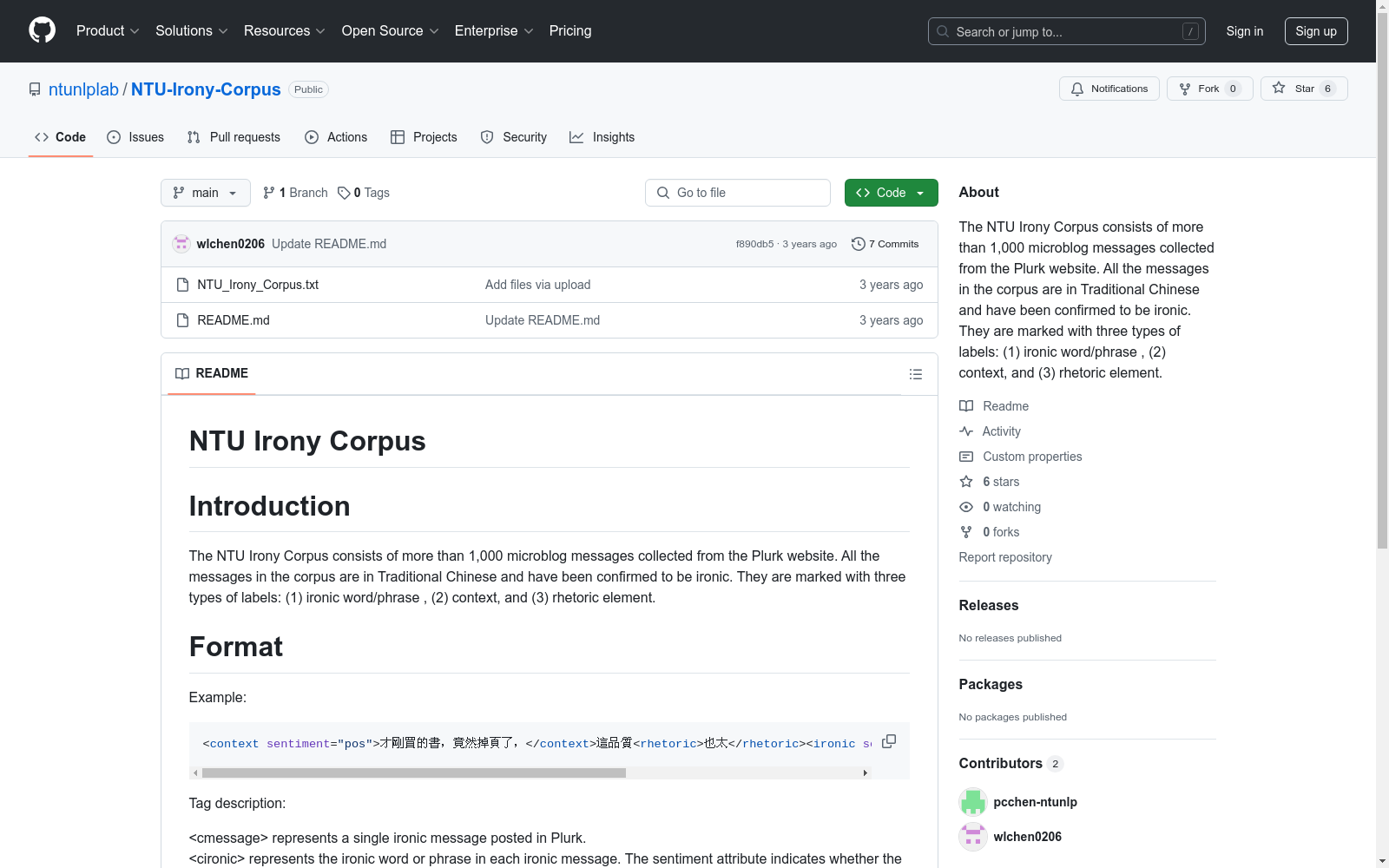This screenshot has height=868, width=1389.
Task: Click the Custom properties icon
Action: [x=966, y=457]
